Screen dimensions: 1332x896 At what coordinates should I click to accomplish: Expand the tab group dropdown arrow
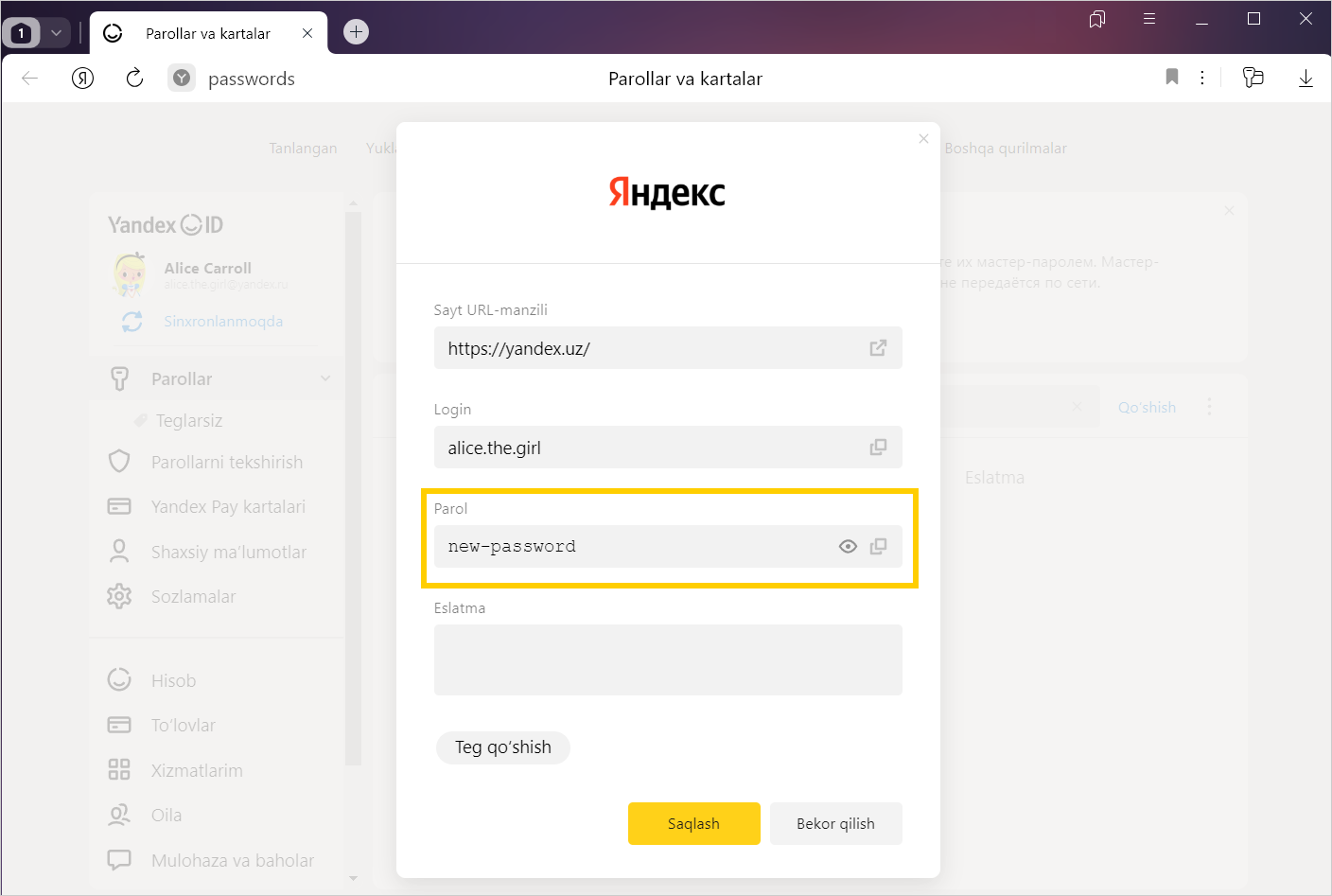(56, 33)
